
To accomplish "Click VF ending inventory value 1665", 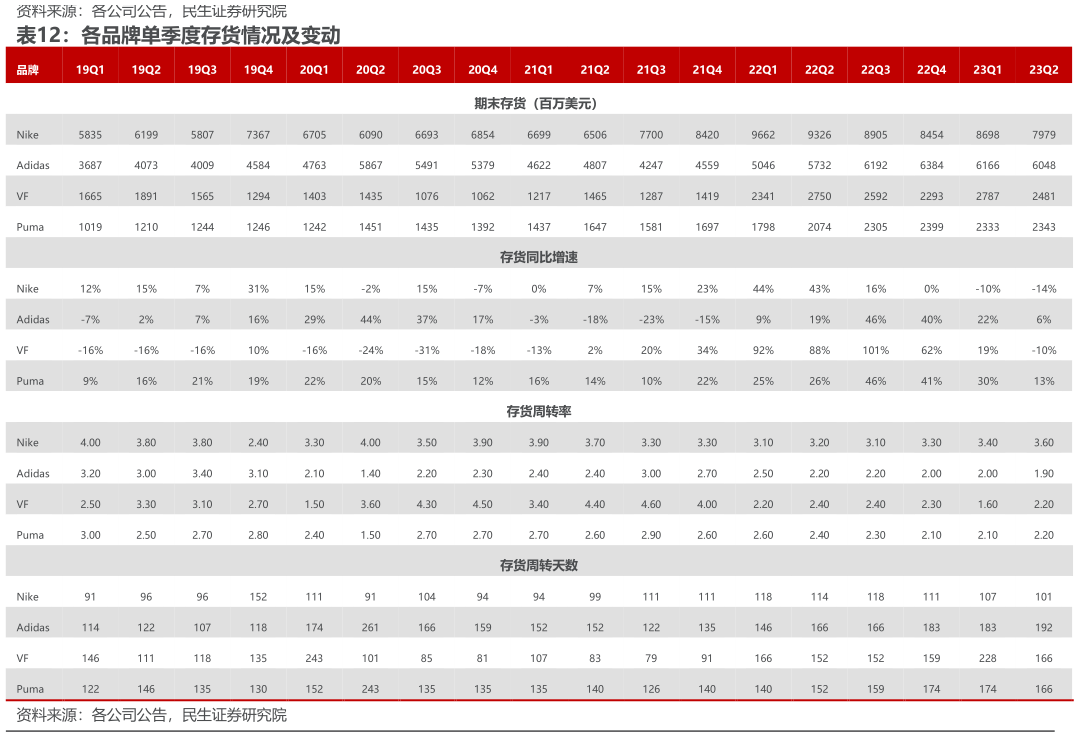I will (x=90, y=196).
